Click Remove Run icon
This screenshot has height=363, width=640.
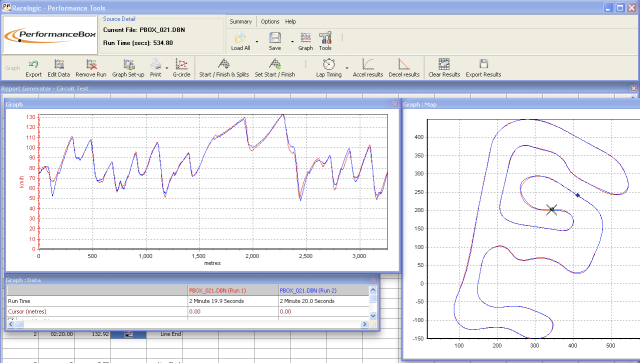click(x=91, y=64)
